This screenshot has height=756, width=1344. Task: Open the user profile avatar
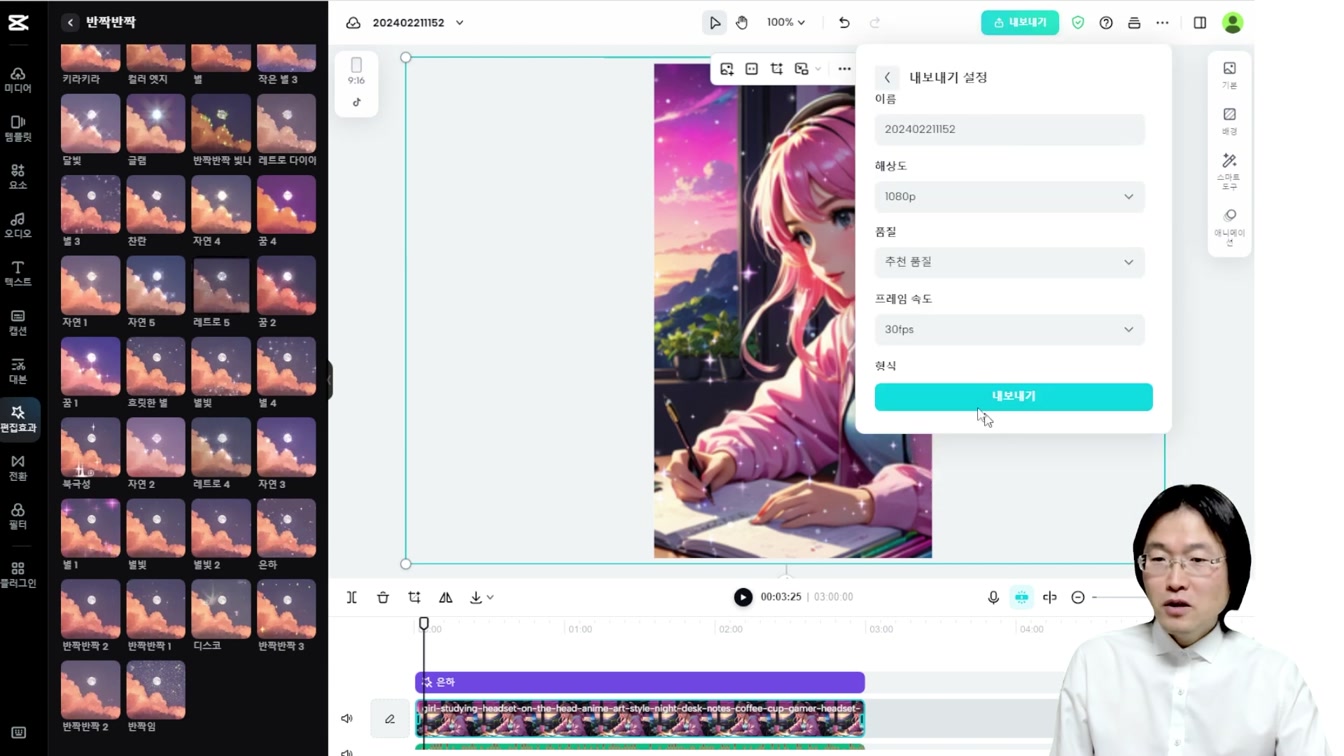(x=1233, y=22)
